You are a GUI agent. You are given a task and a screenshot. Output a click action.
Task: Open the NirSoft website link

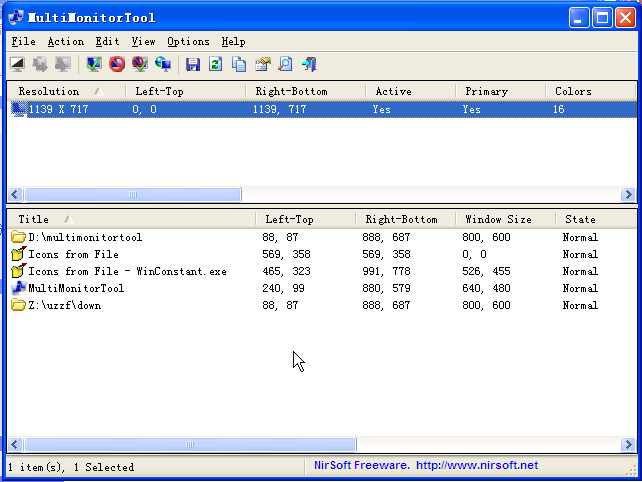(x=476, y=465)
